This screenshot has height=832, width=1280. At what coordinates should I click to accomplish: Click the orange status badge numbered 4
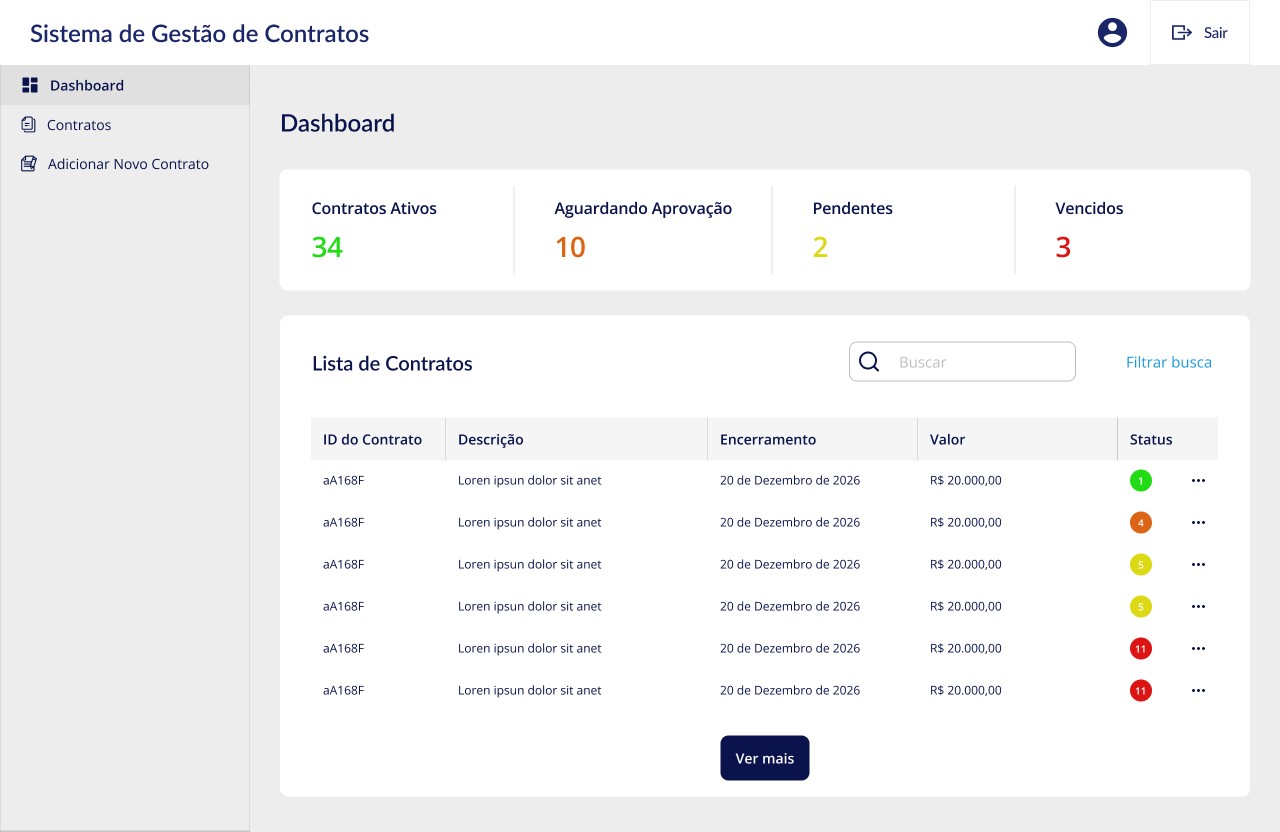1141,523
